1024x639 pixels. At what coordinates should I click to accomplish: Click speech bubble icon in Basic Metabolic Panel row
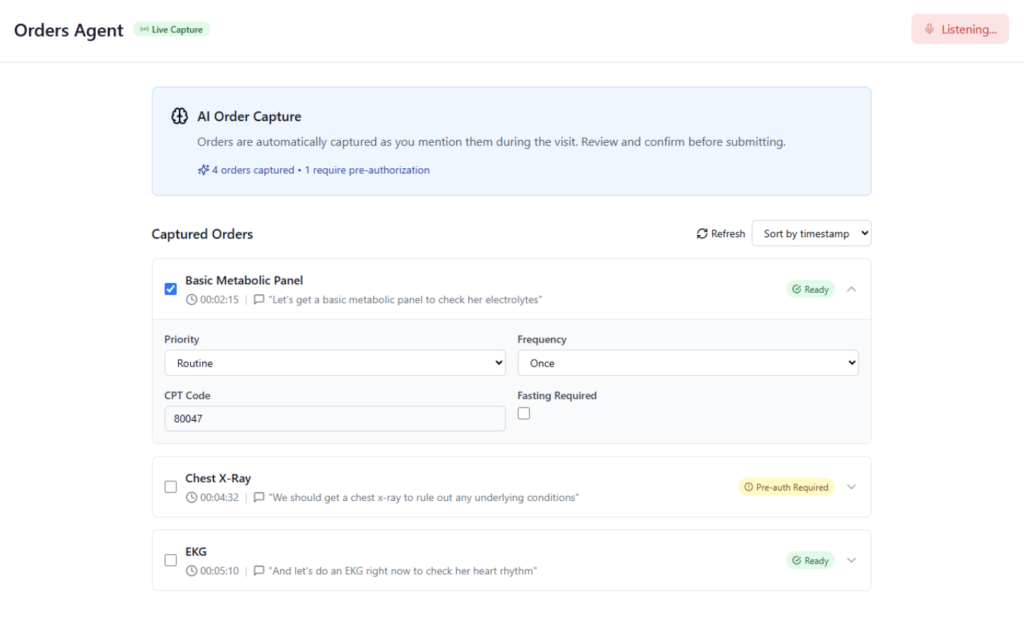[259, 300]
